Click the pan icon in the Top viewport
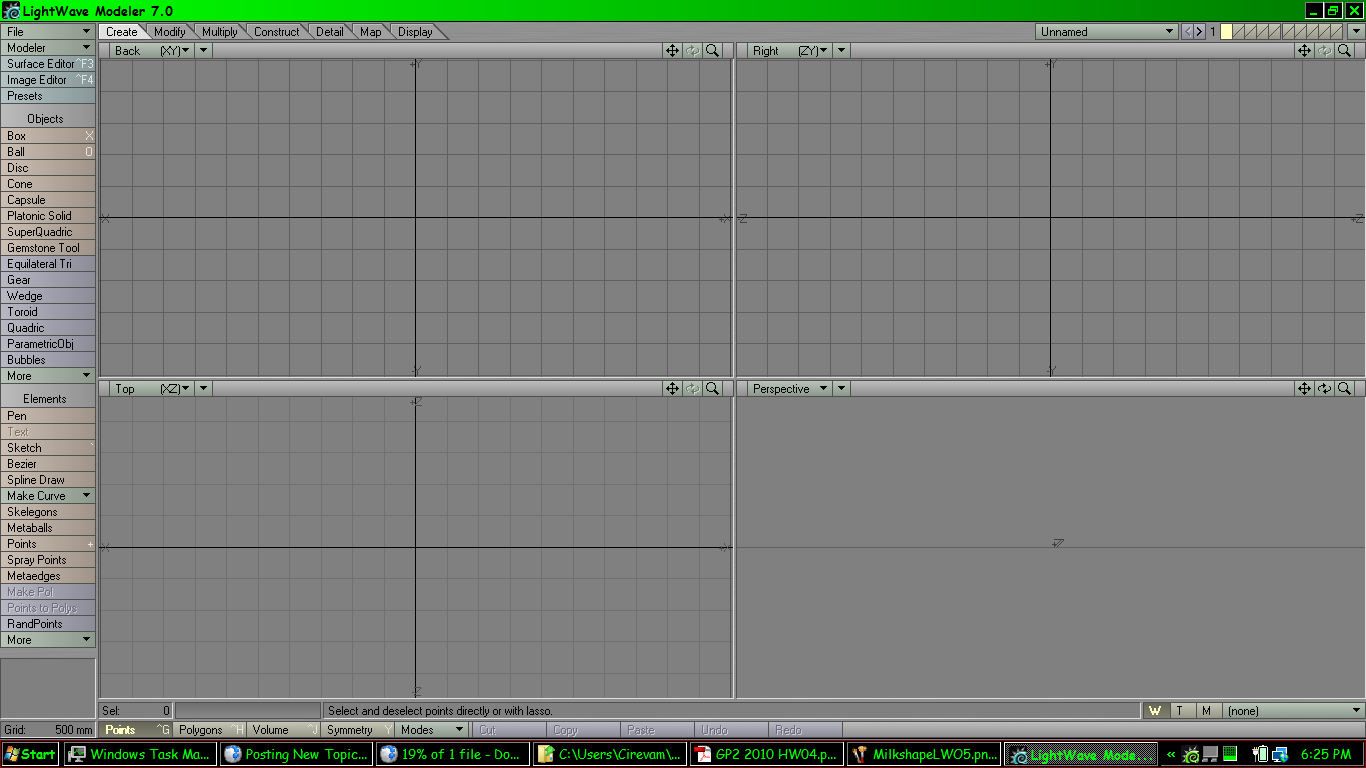The height and width of the screenshot is (768, 1366). pos(673,389)
